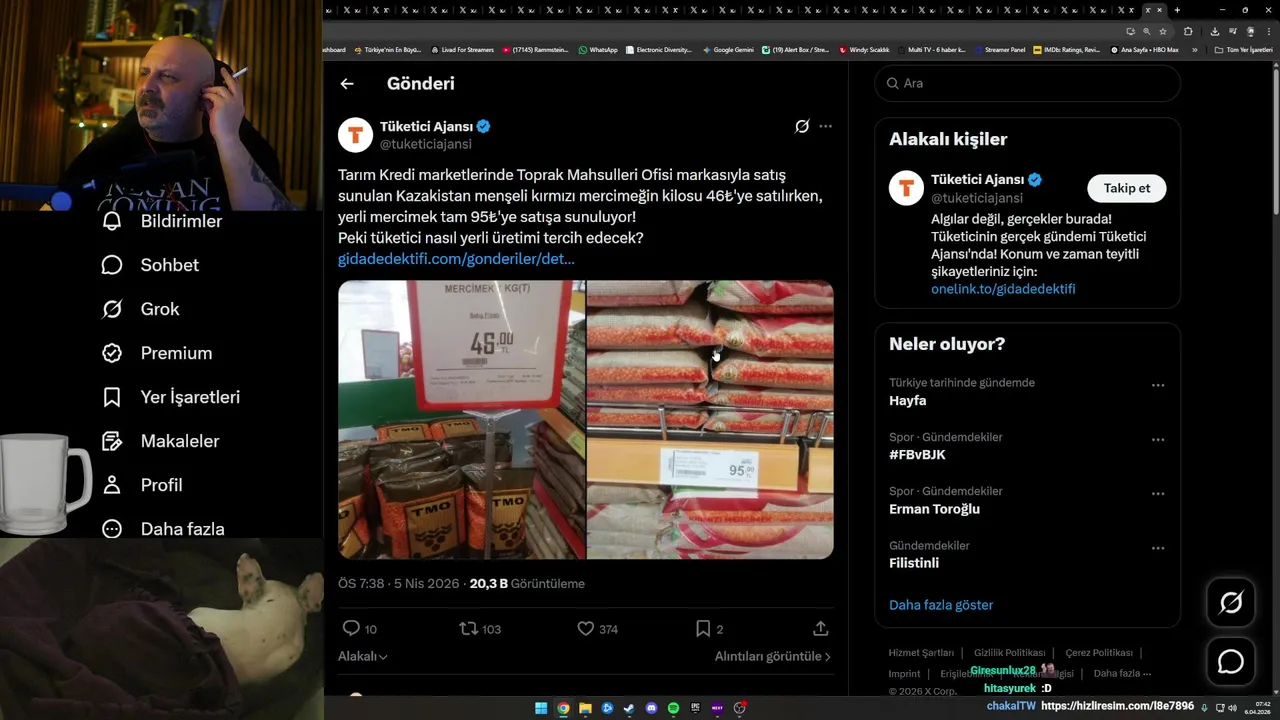The image size is (1280, 720).
Task: Open the floating chat messages button
Action: pos(1231,662)
